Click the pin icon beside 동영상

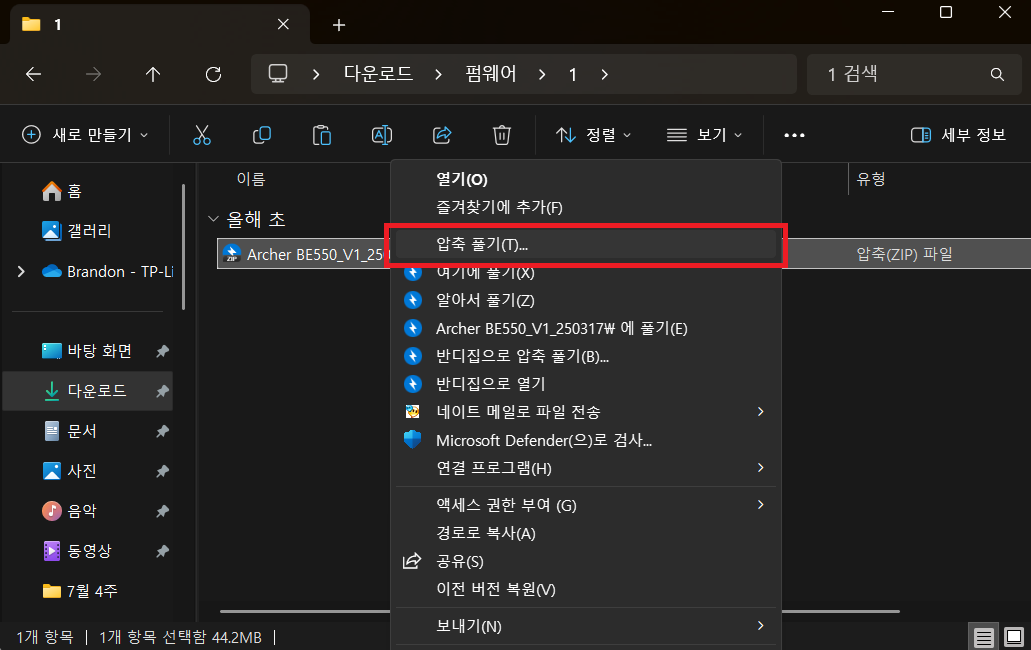[x=162, y=551]
